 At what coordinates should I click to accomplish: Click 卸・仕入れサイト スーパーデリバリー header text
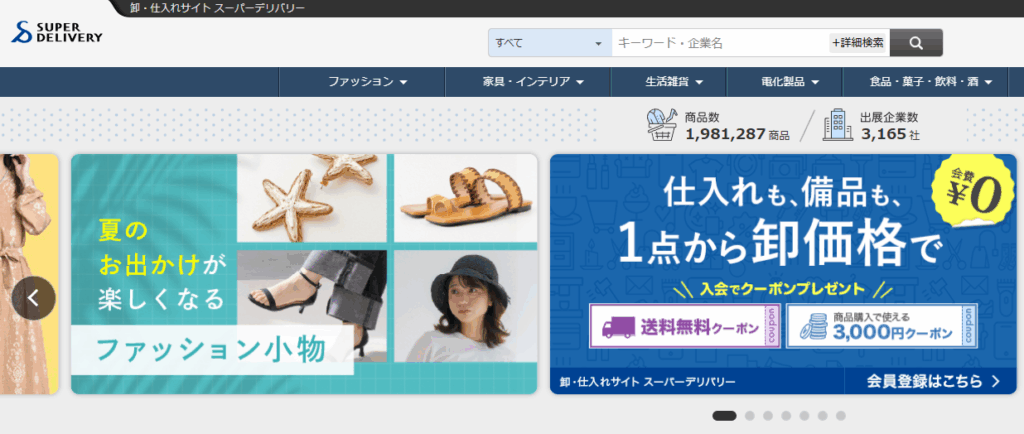217,8
